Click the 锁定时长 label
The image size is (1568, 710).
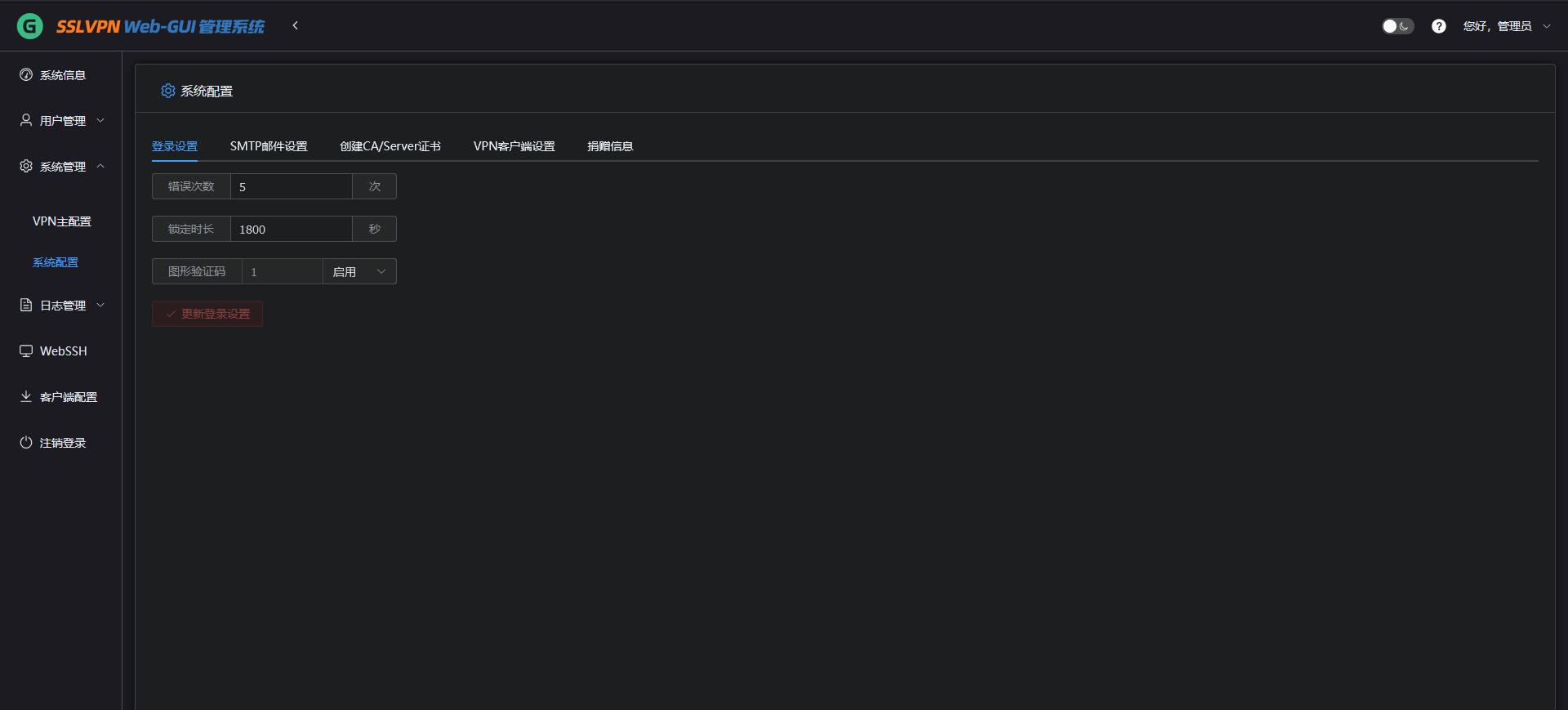pyautogui.click(x=191, y=229)
